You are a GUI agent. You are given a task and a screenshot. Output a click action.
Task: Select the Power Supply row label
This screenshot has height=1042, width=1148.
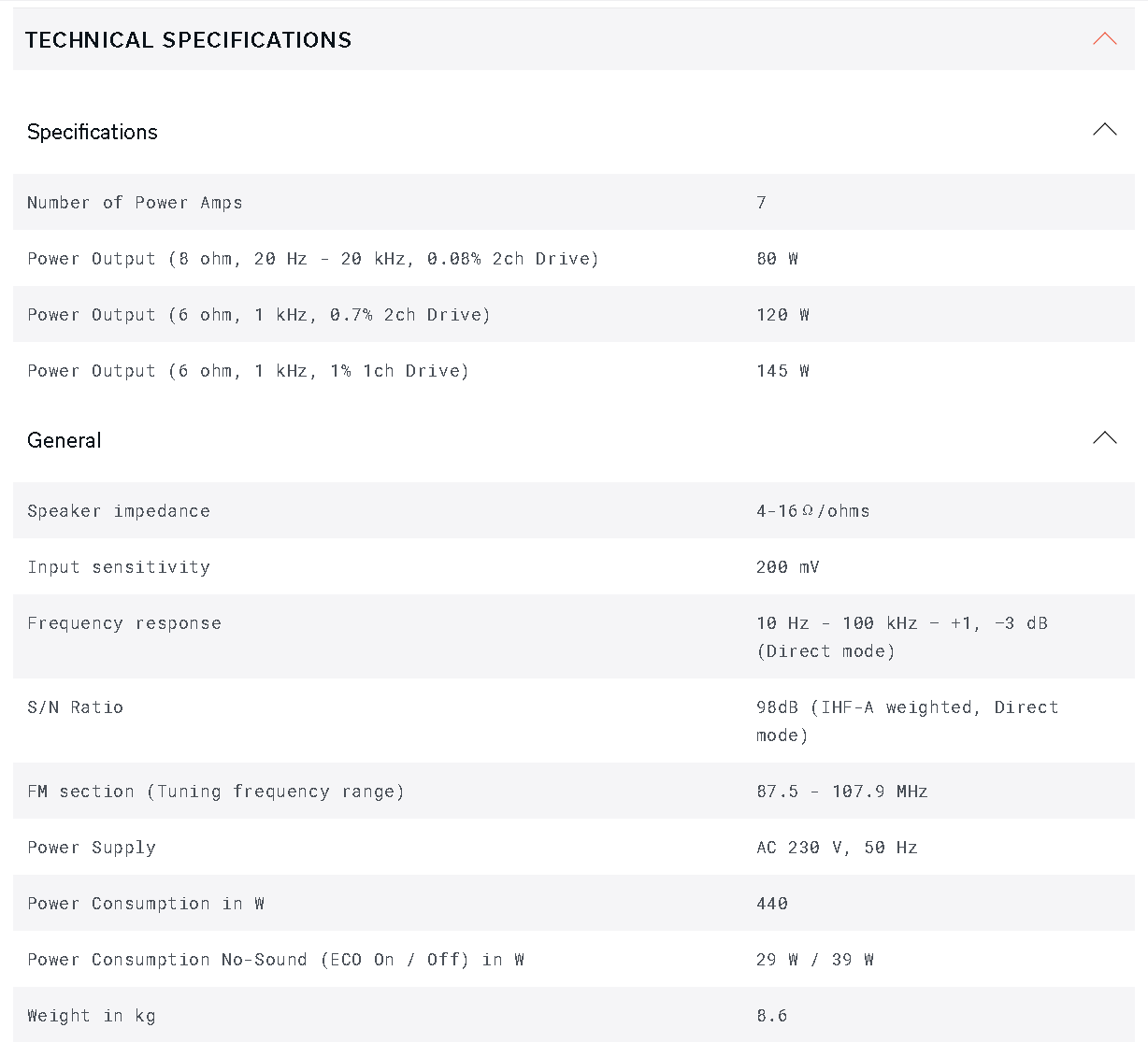coord(92,848)
